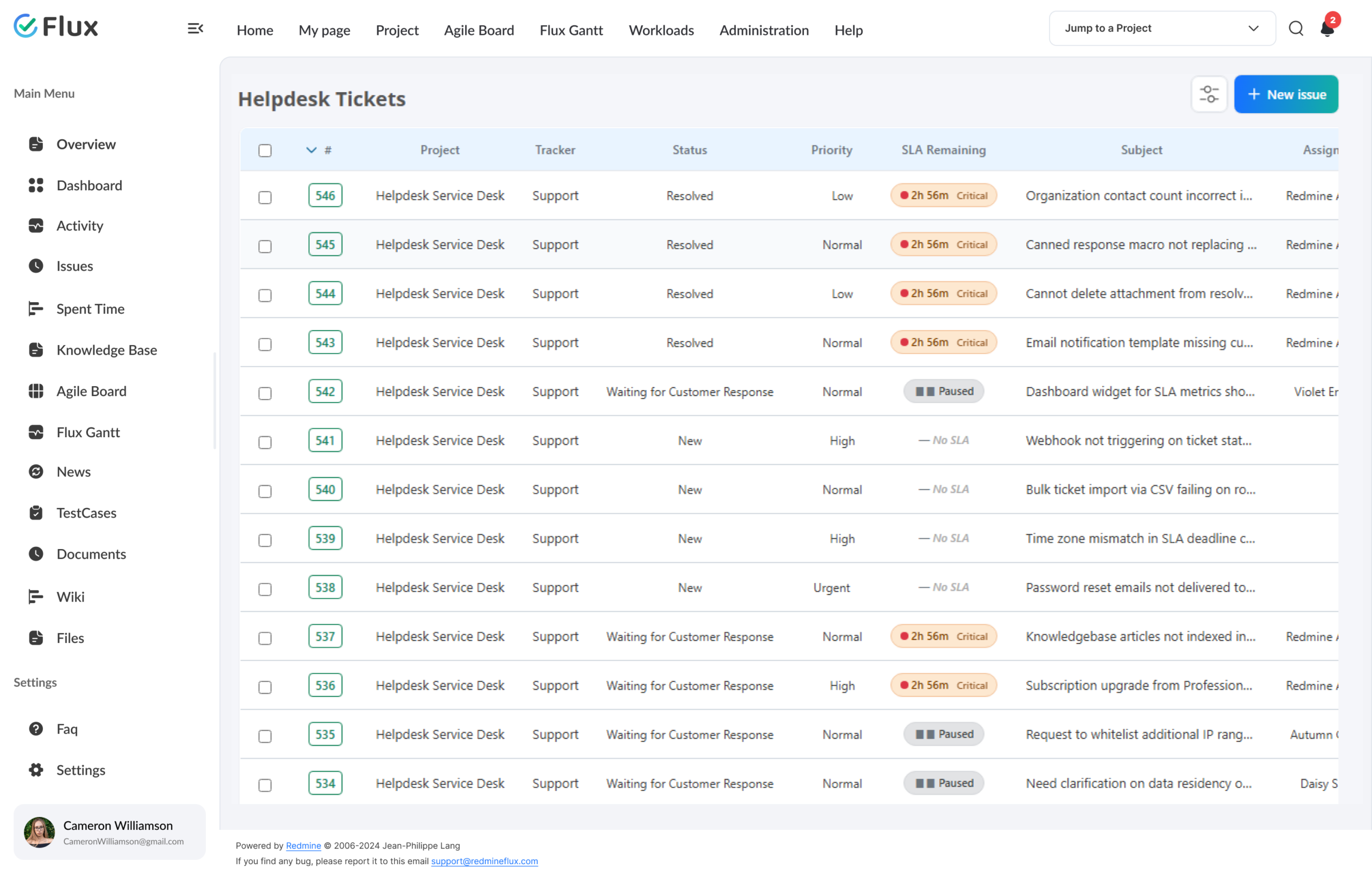Open Flux Gantt in top navigation
This screenshot has height=877, width=1372.
(571, 30)
